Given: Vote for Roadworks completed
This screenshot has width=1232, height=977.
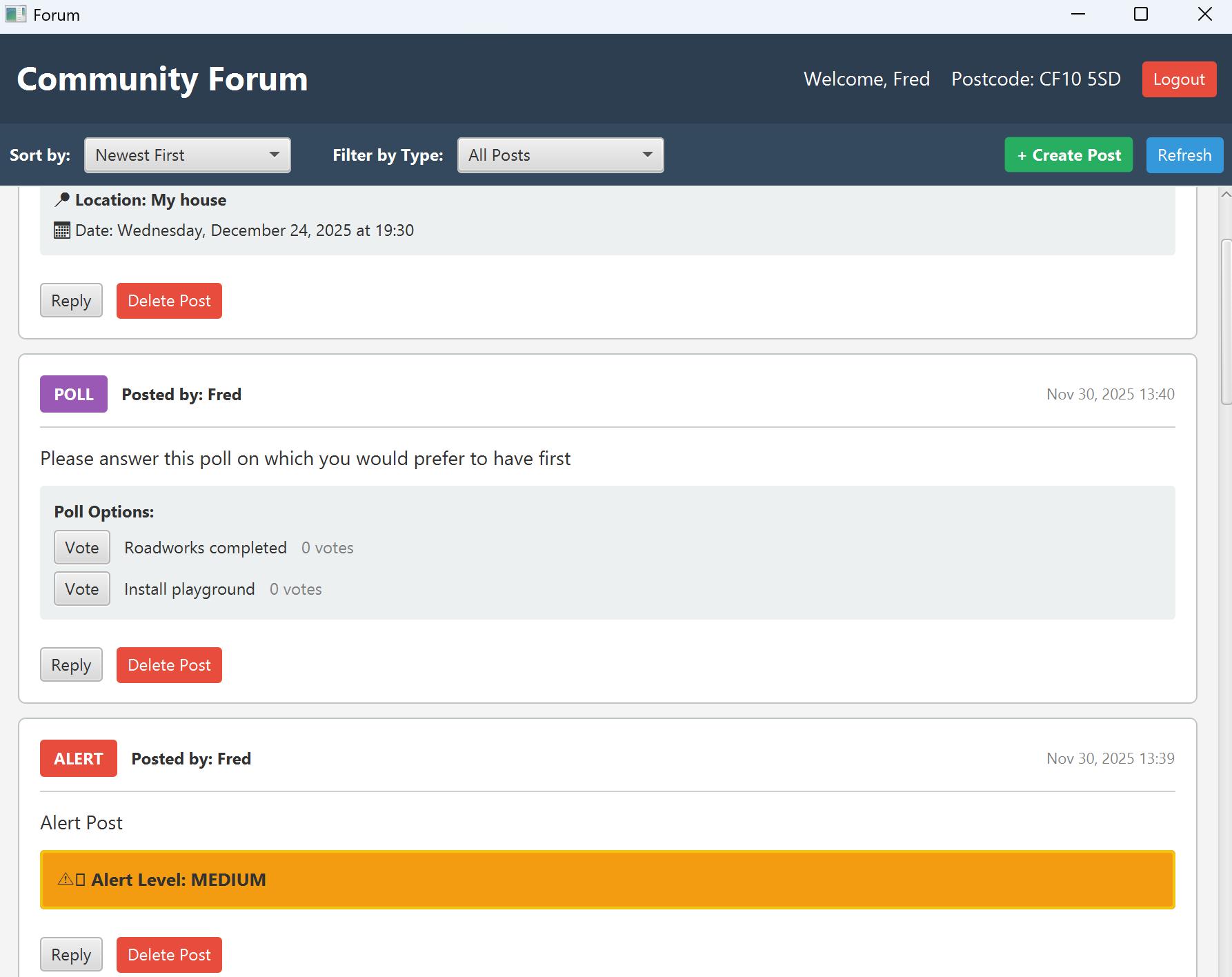Looking at the screenshot, I should pyautogui.click(x=81, y=546).
